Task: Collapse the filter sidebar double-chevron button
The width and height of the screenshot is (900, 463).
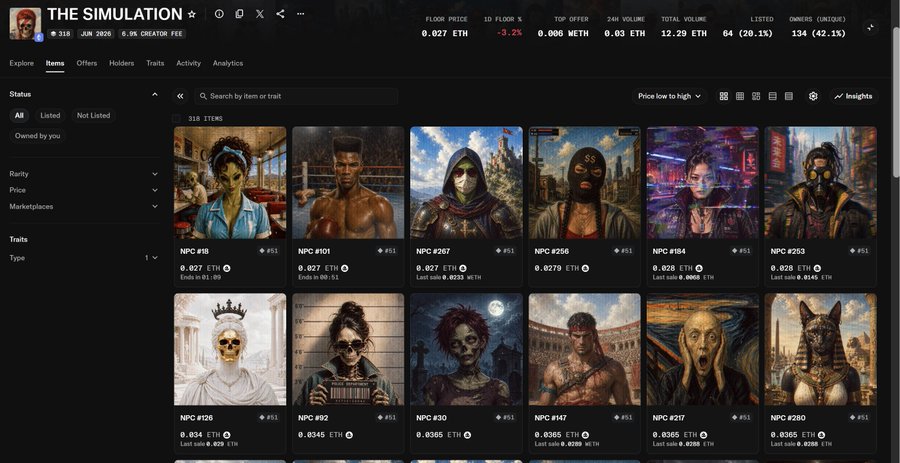Action: pyautogui.click(x=180, y=96)
